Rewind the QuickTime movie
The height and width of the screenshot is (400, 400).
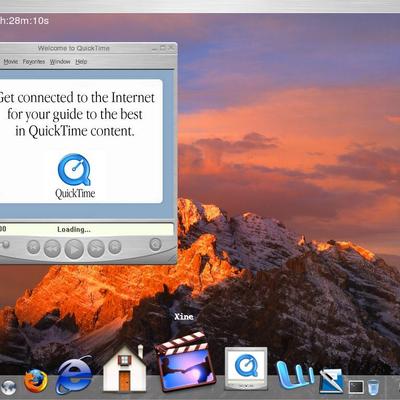click(x=52, y=249)
